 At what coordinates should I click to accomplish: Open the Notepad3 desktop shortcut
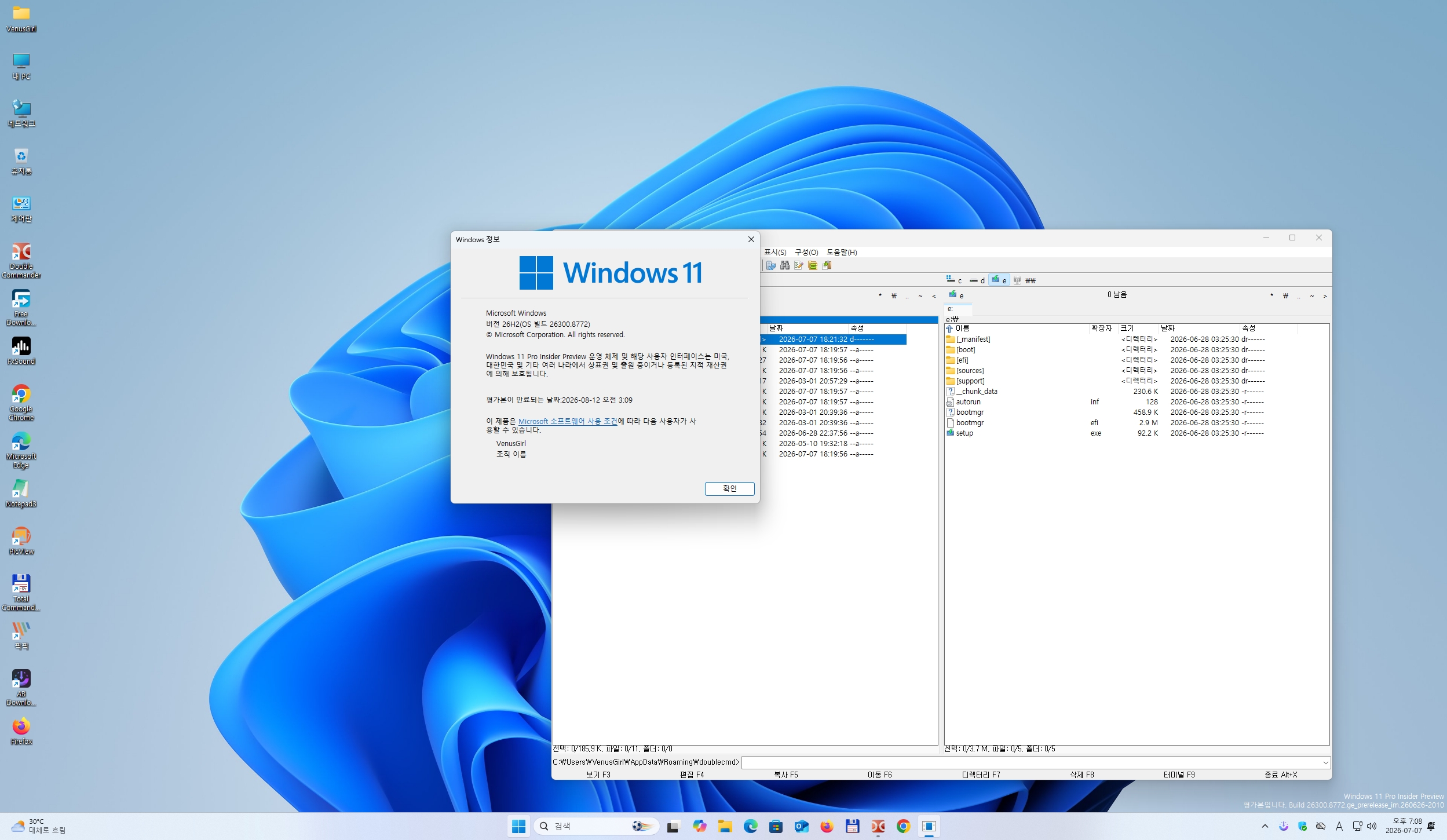21,494
